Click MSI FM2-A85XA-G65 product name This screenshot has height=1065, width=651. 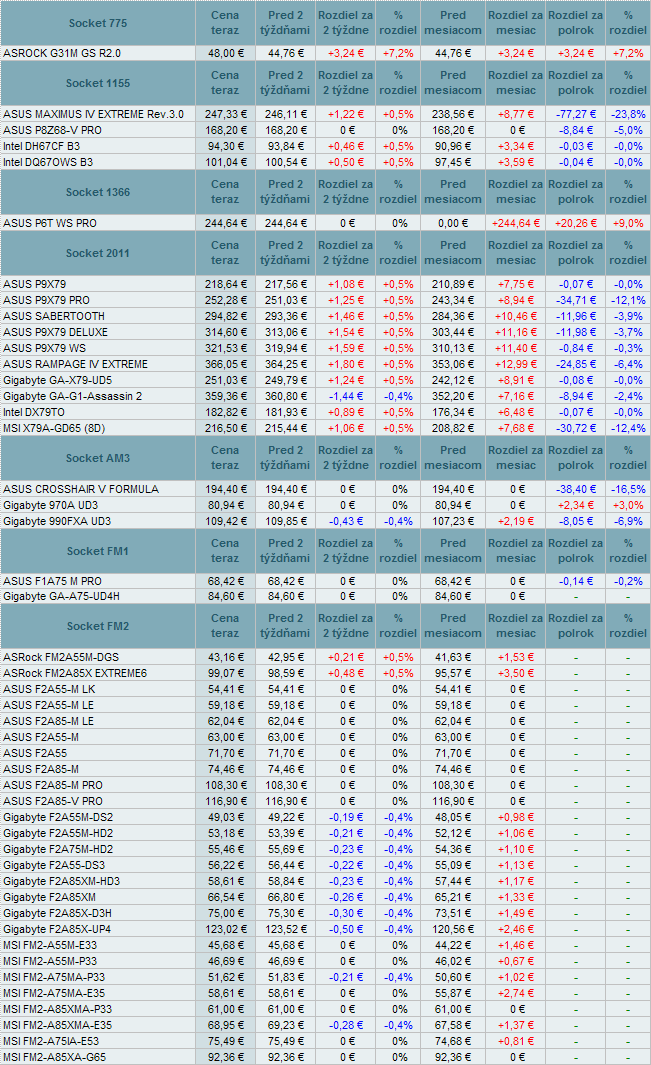click(x=54, y=1058)
